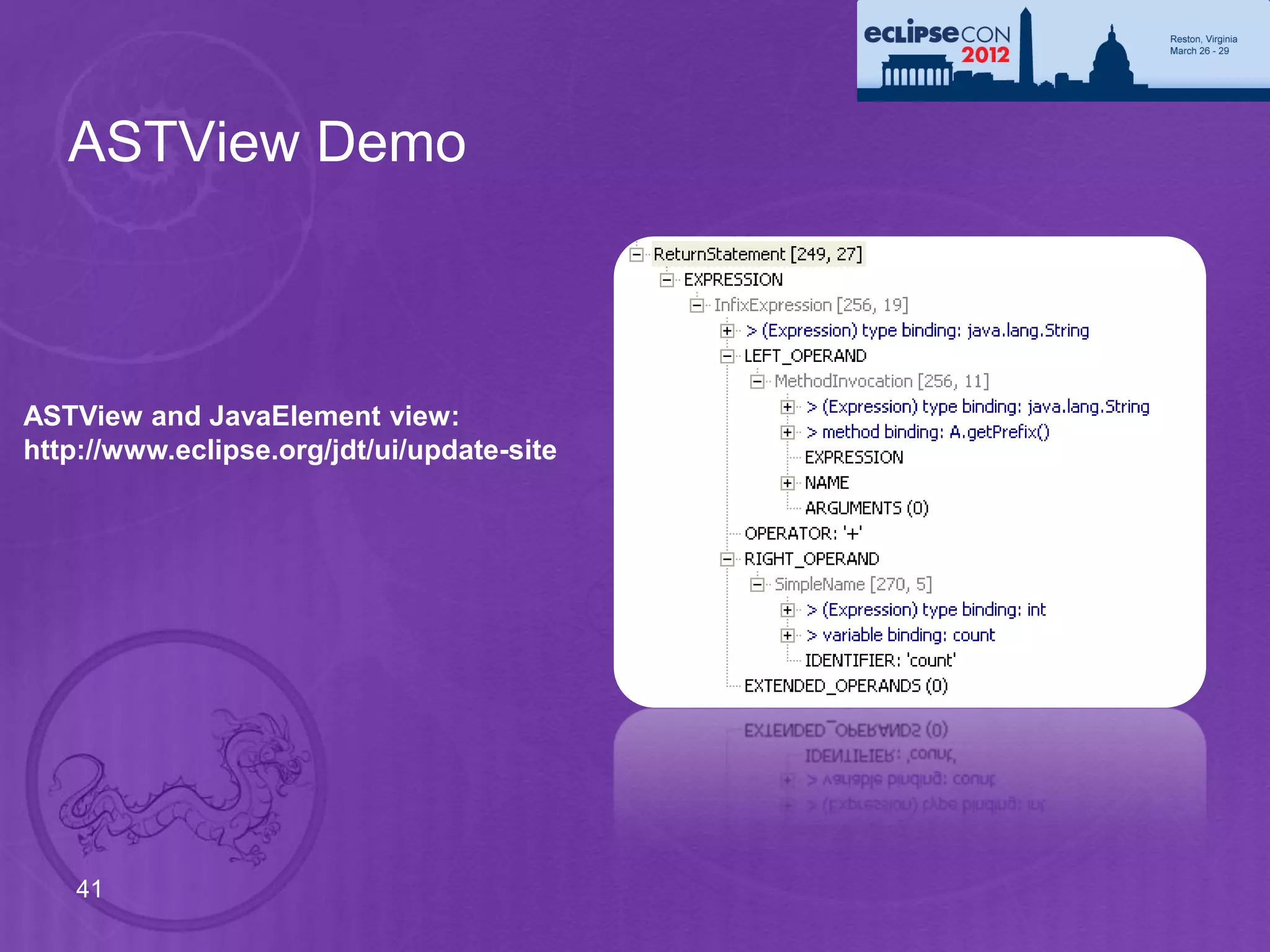
Task: Collapse the top EXPRESSION node under ReturnStatement
Action: point(667,280)
